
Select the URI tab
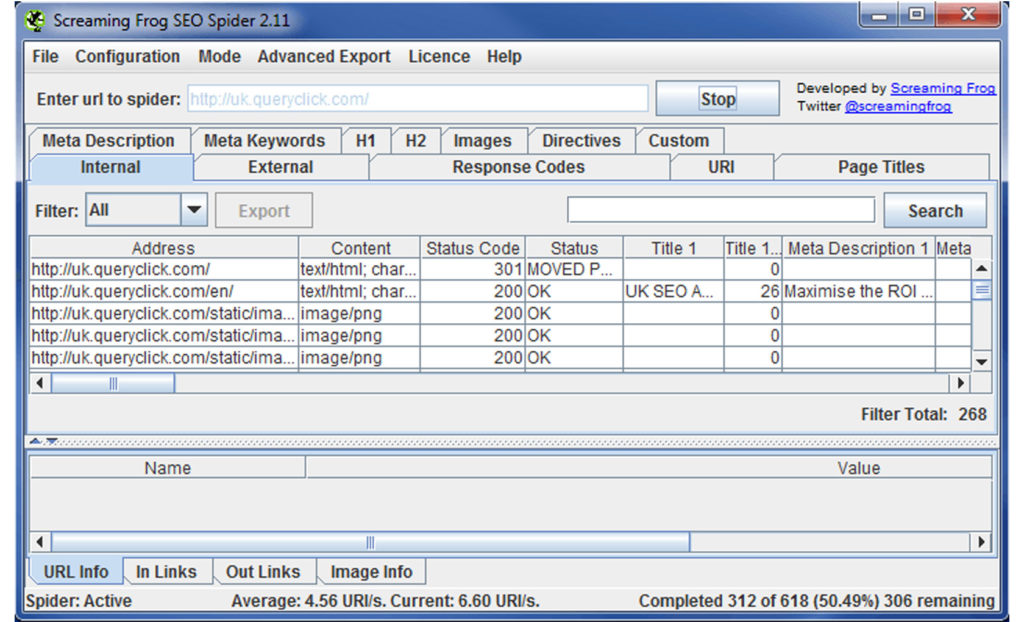721,167
